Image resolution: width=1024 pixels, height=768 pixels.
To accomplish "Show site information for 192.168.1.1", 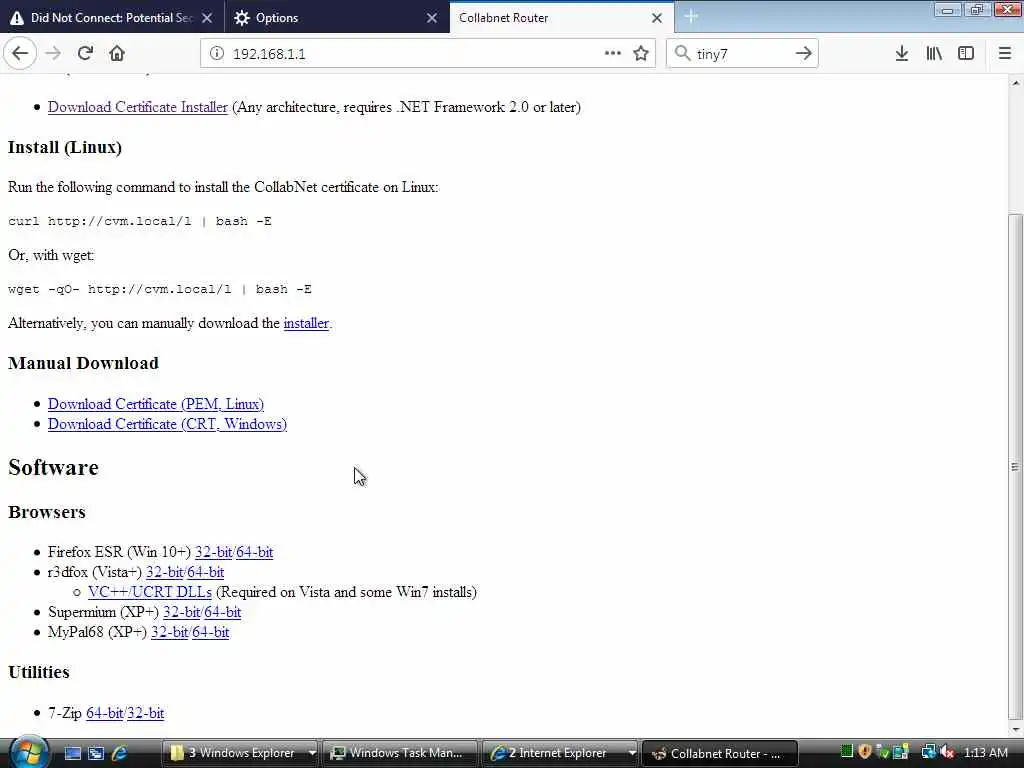I will pyautogui.click(x=216, y=54).
